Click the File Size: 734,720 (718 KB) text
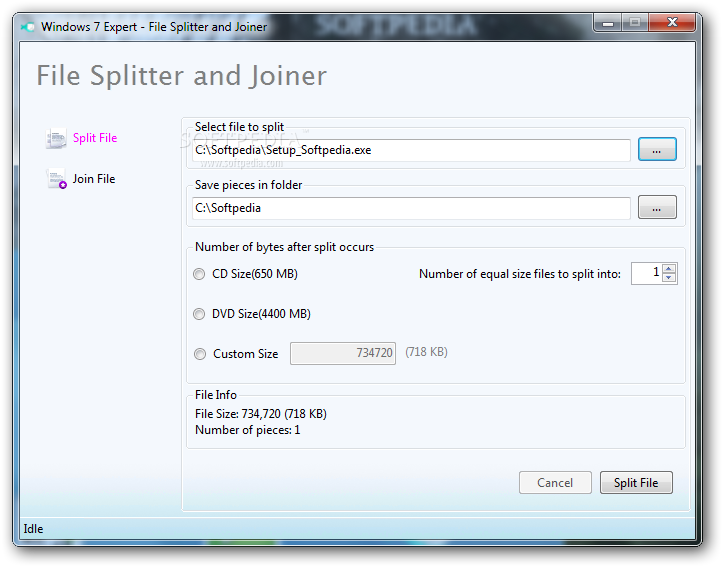723x567 pixels. pos(261,414)
